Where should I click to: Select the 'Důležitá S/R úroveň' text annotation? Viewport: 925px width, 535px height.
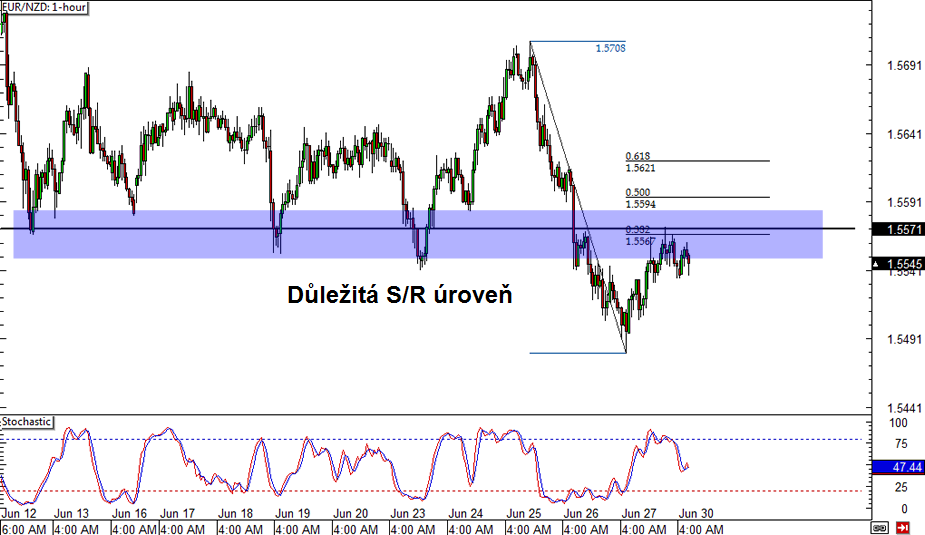(400, 296)
